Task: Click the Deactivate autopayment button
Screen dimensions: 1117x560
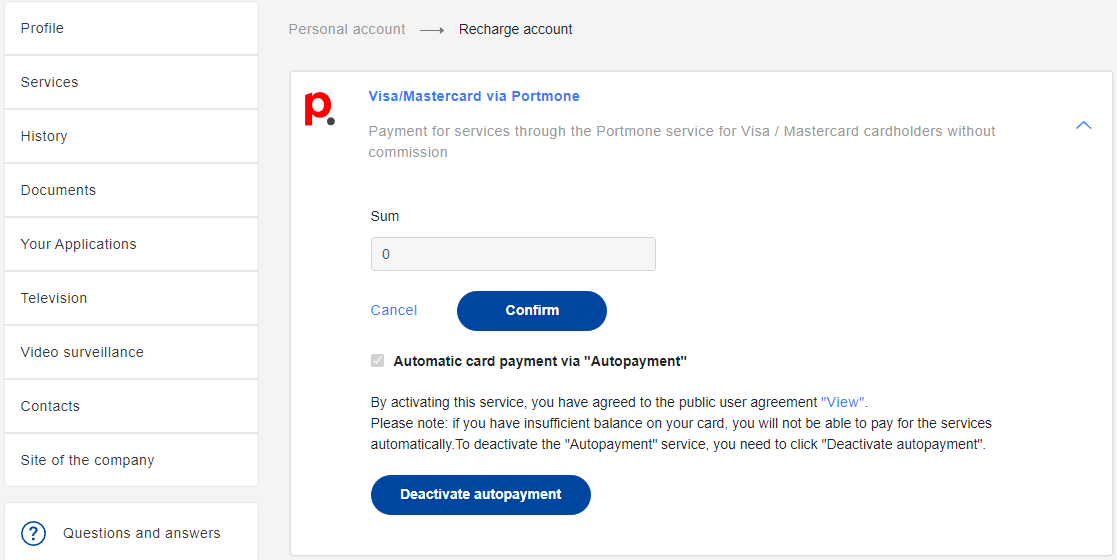Action: [481, 494]
